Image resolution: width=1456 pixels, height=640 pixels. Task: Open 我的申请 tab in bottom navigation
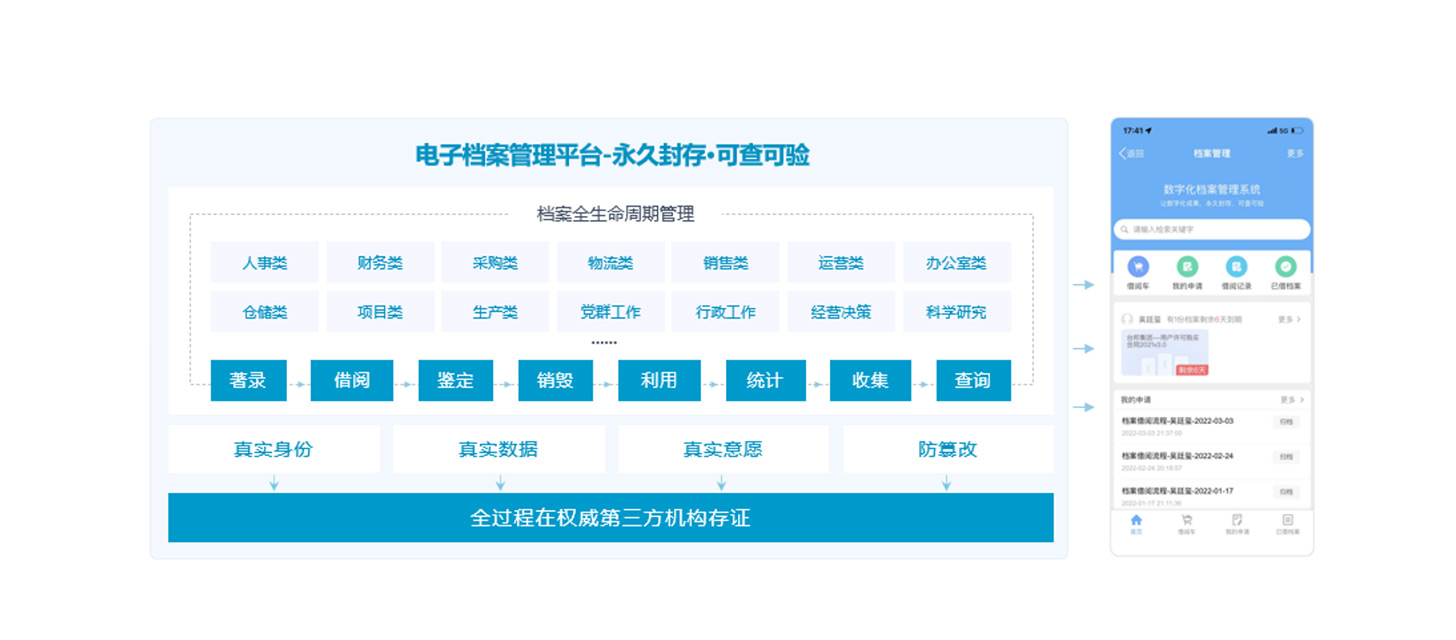(x=1237, y=521)
